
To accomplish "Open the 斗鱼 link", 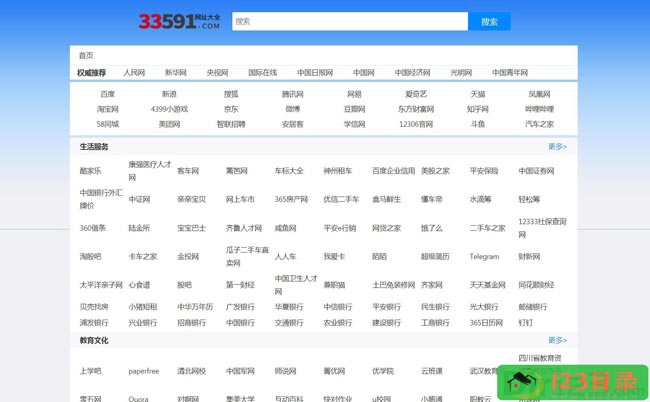I will (x=478, y=124).
